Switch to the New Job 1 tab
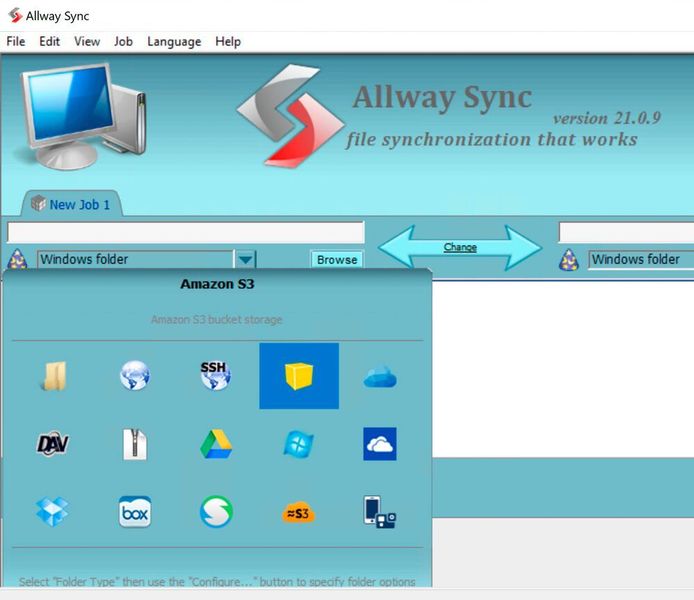Image resolution: width=694 pixels, height=600 pixels. [x=72, y=204]
